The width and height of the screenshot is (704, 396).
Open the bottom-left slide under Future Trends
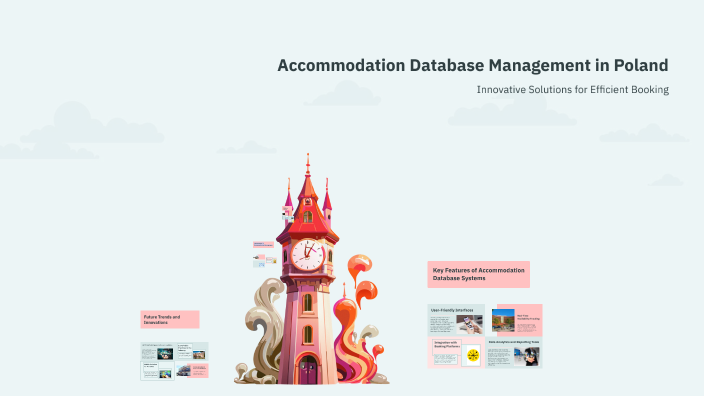click(x=157, y=371)
